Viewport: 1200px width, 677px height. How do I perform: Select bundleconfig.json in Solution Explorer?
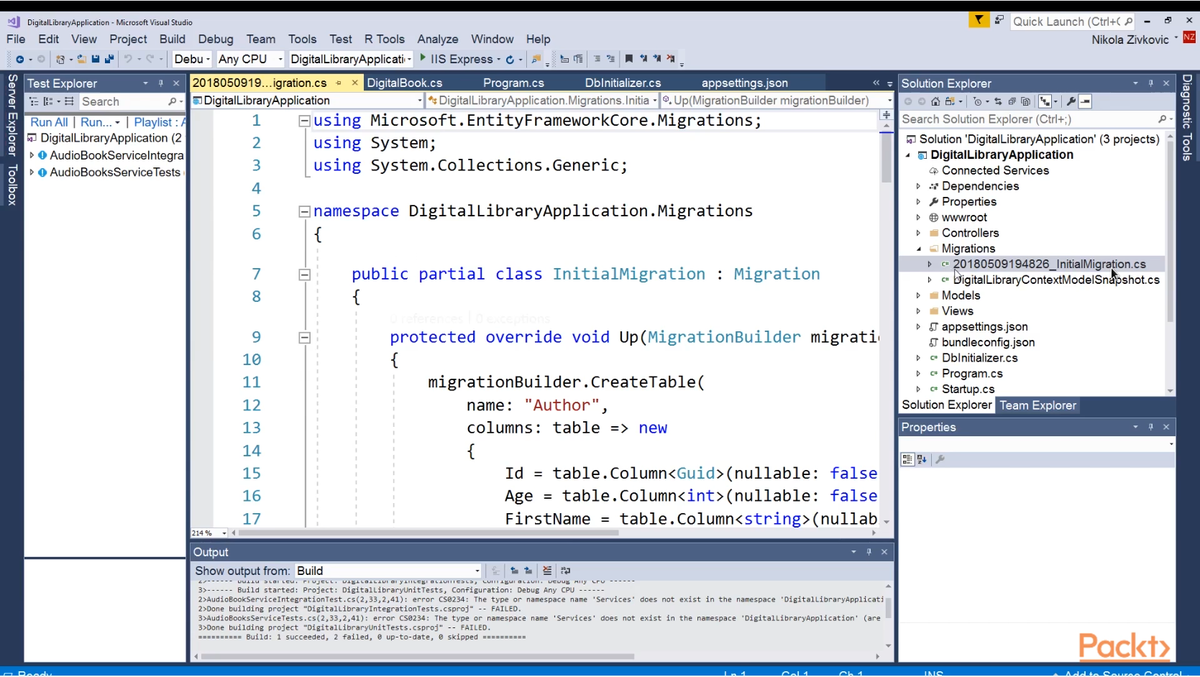(x=988, y=342)
